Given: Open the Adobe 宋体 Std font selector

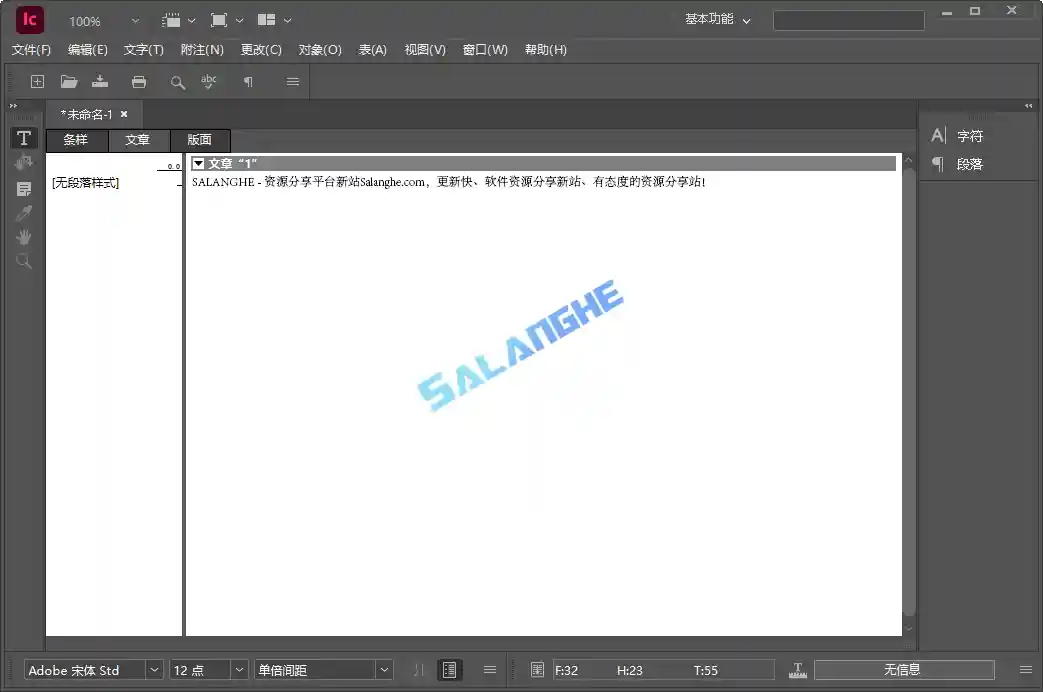Looking at the screenshot, I should click(85, 670).
